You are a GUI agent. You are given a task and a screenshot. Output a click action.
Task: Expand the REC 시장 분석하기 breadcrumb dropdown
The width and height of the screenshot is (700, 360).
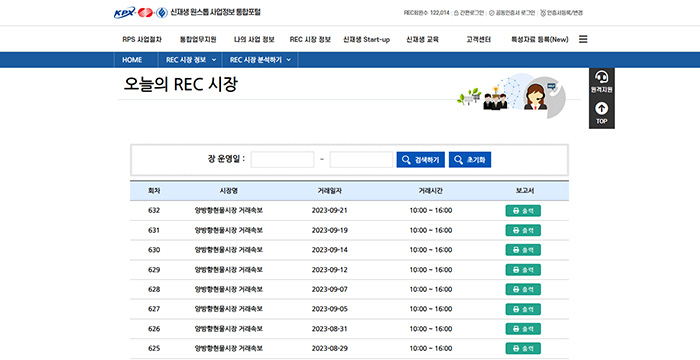[x=260, y=60]
